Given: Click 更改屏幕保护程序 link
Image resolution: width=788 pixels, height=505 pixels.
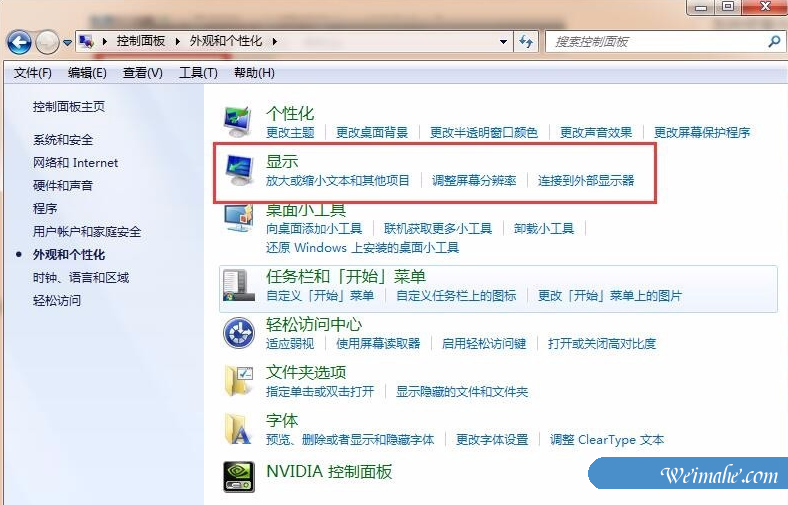Looking at the screenshot, I should [x=702, y=133].
